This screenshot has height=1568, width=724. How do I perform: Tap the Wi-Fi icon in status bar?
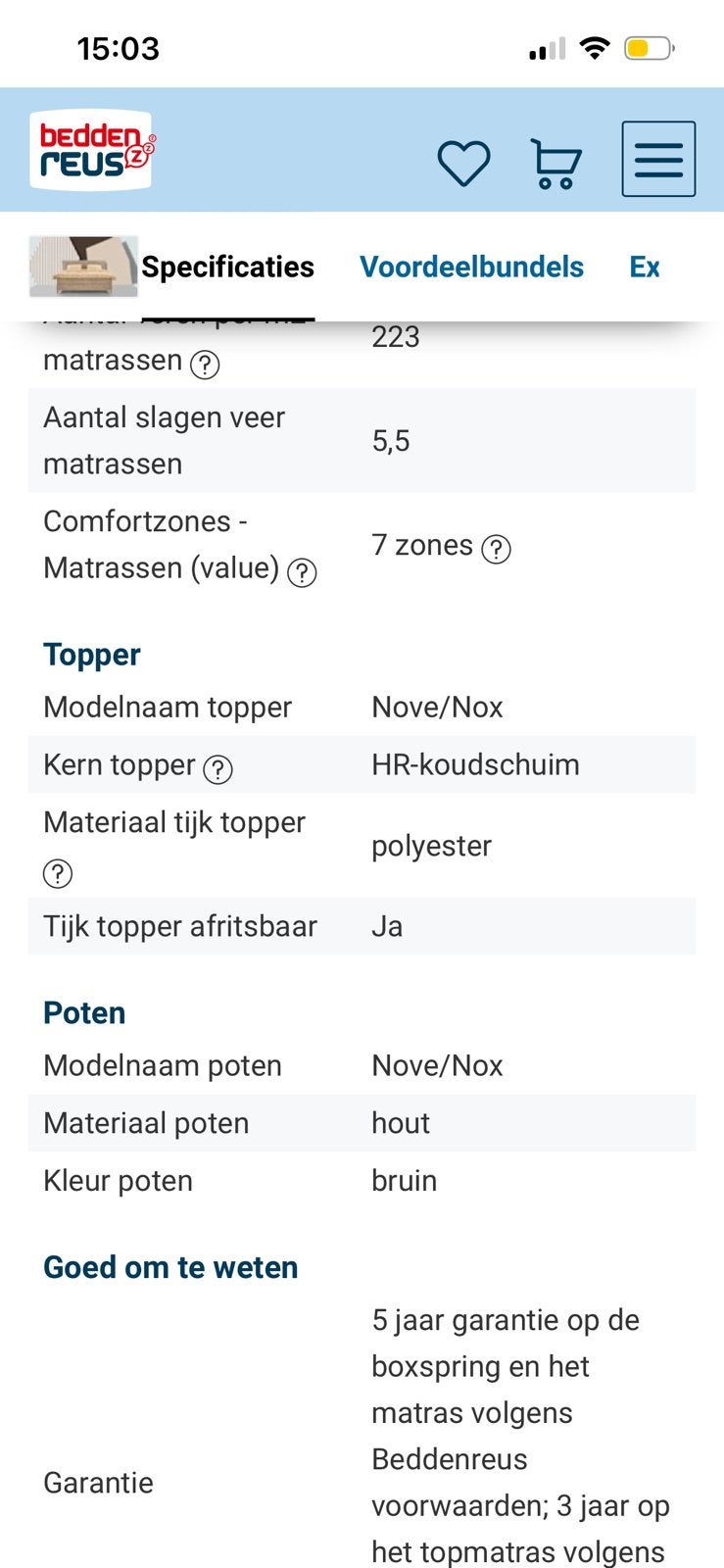[x=594, y=47]
